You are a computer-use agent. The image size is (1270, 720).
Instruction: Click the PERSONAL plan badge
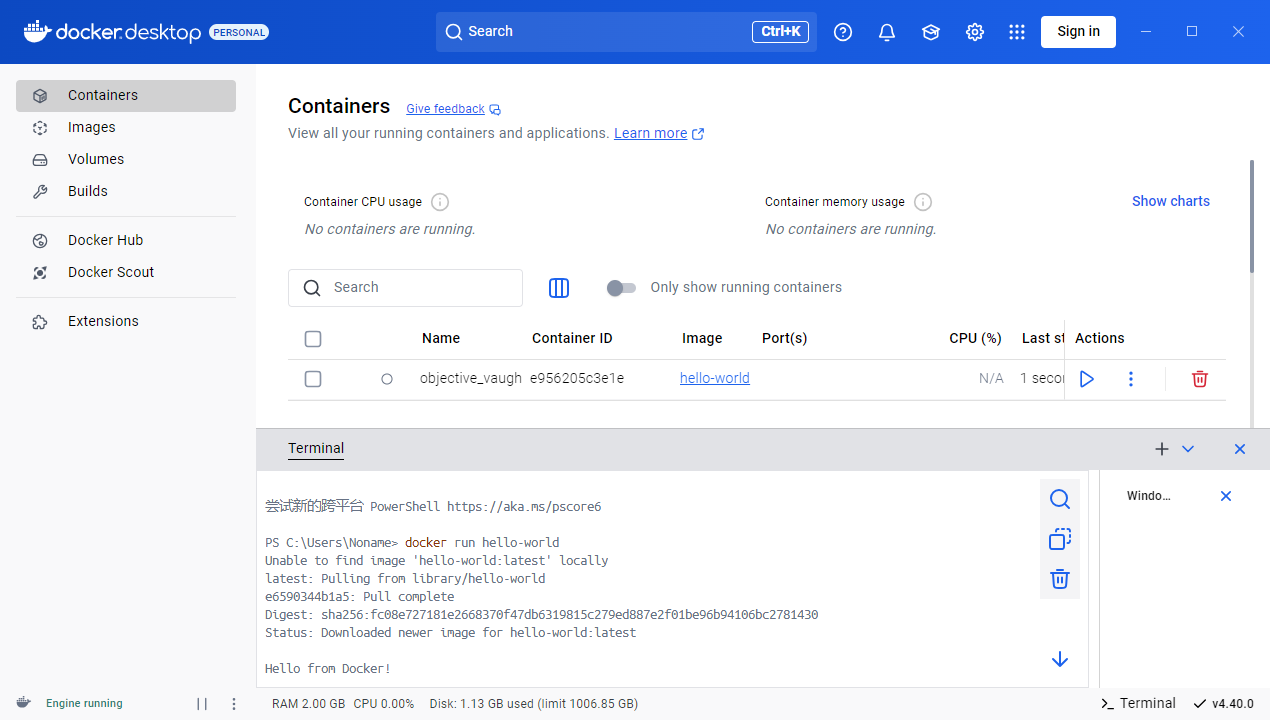tap(239, 32)
